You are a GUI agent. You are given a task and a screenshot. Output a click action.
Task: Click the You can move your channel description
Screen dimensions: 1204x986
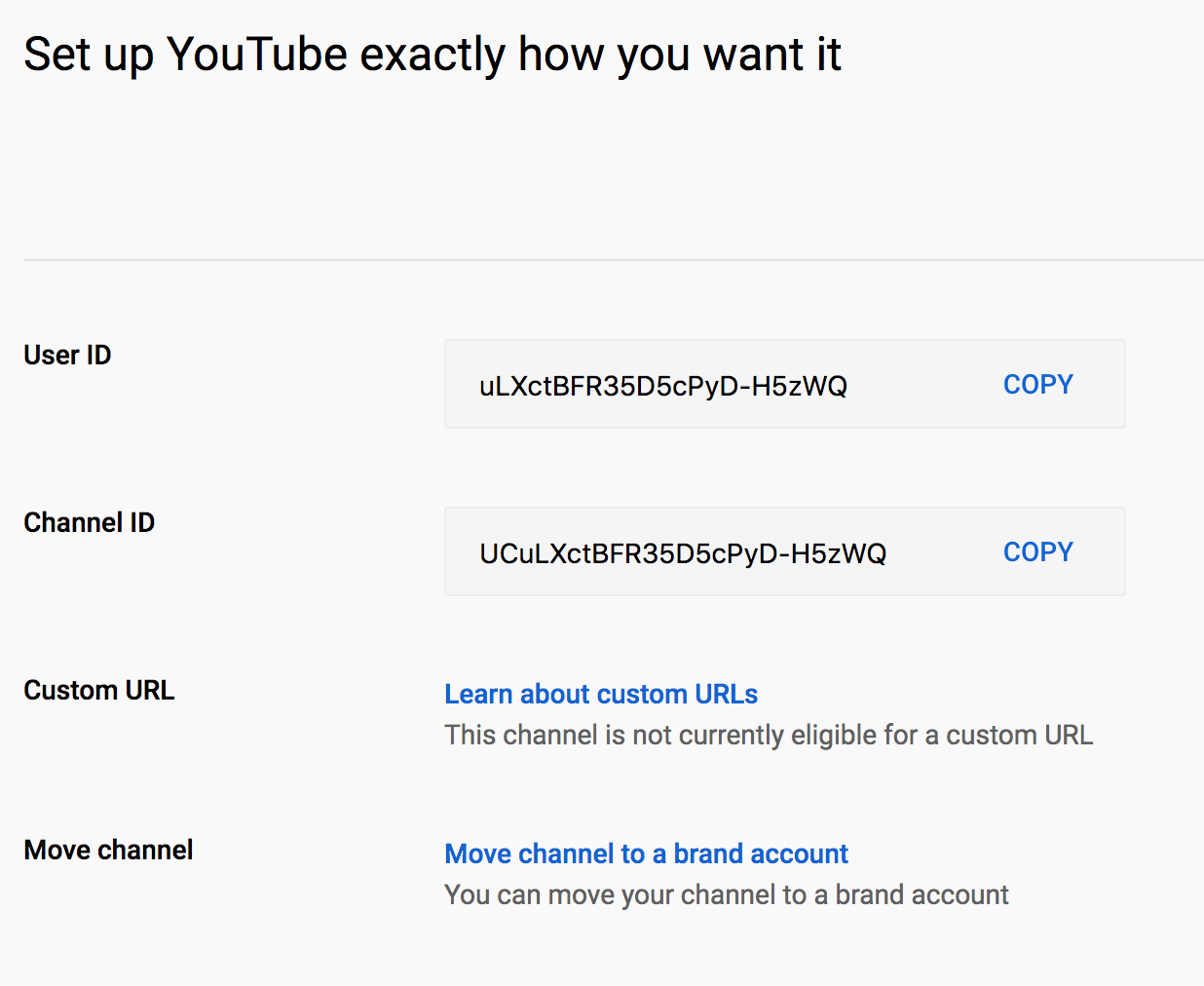[x=726, y=894]
